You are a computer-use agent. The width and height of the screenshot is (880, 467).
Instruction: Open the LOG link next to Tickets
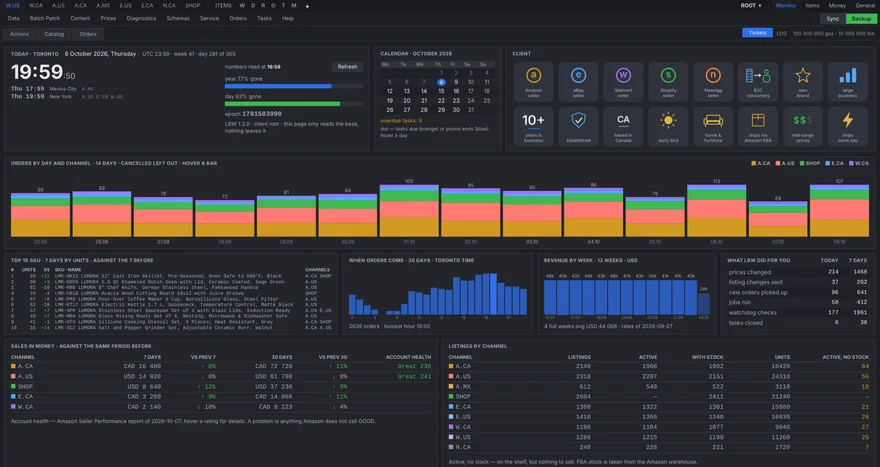coord(782,34)
